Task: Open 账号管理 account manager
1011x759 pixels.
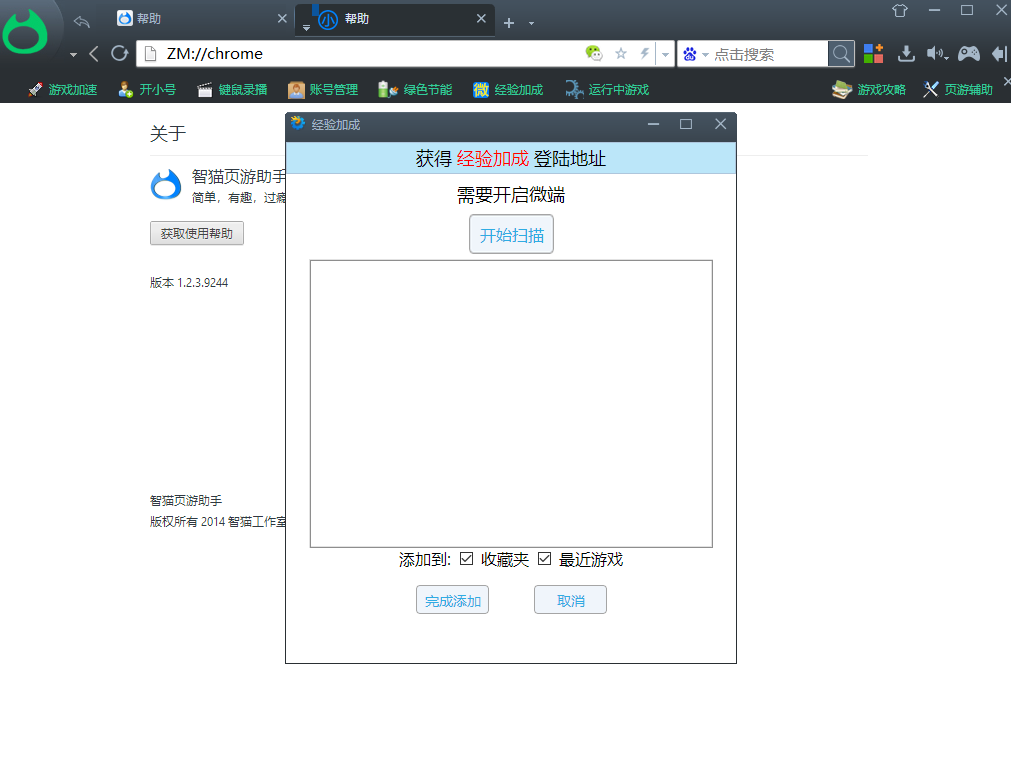Action: click(323, 90)
